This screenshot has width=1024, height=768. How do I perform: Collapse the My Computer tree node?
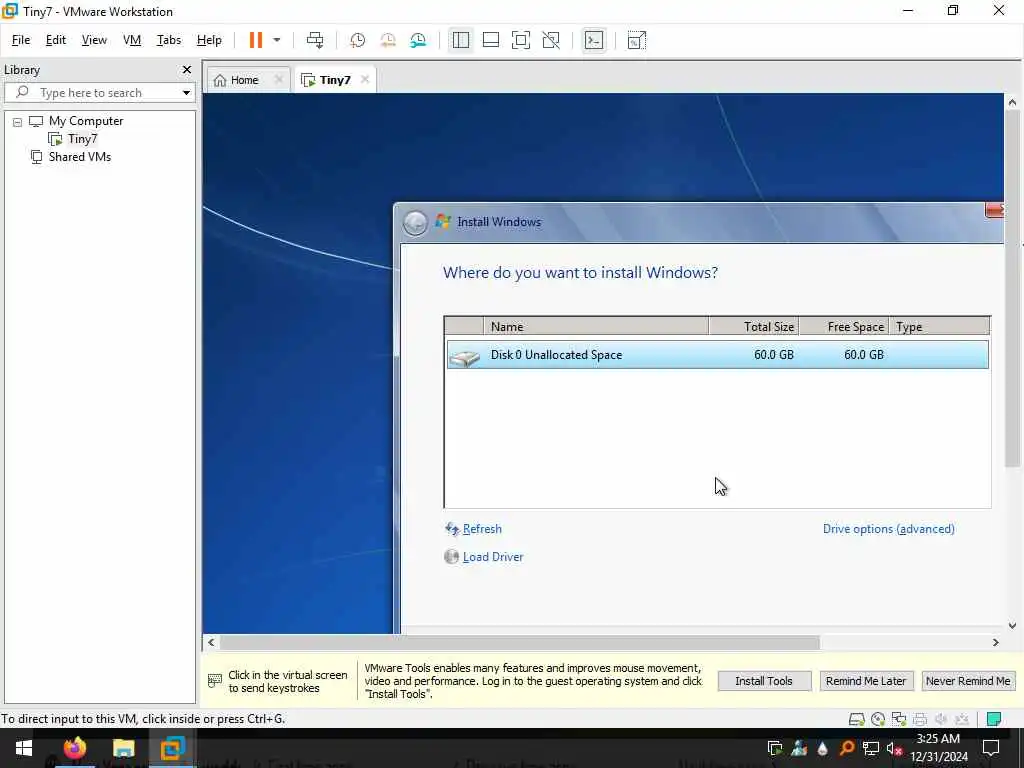coord(18,121)
